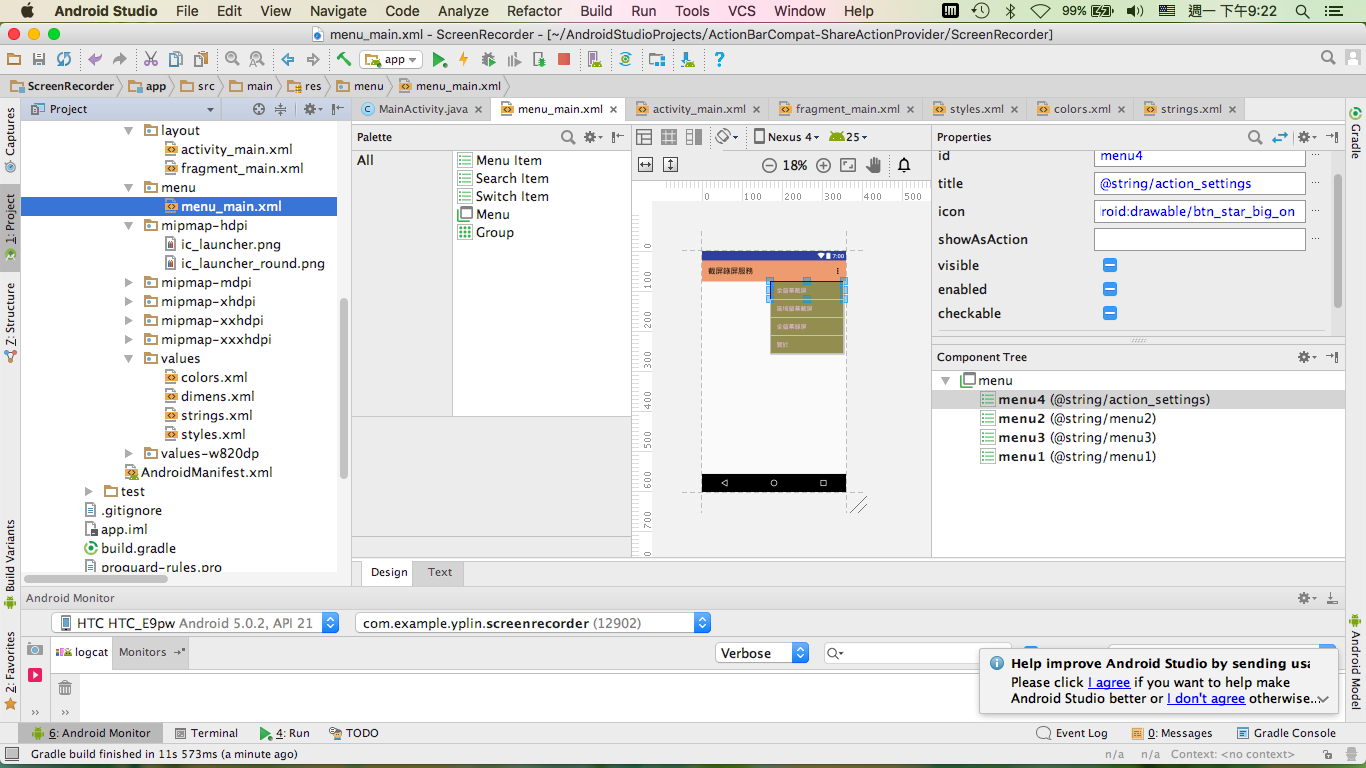Toggle the Design surface view mode

[x=644, y=137]
